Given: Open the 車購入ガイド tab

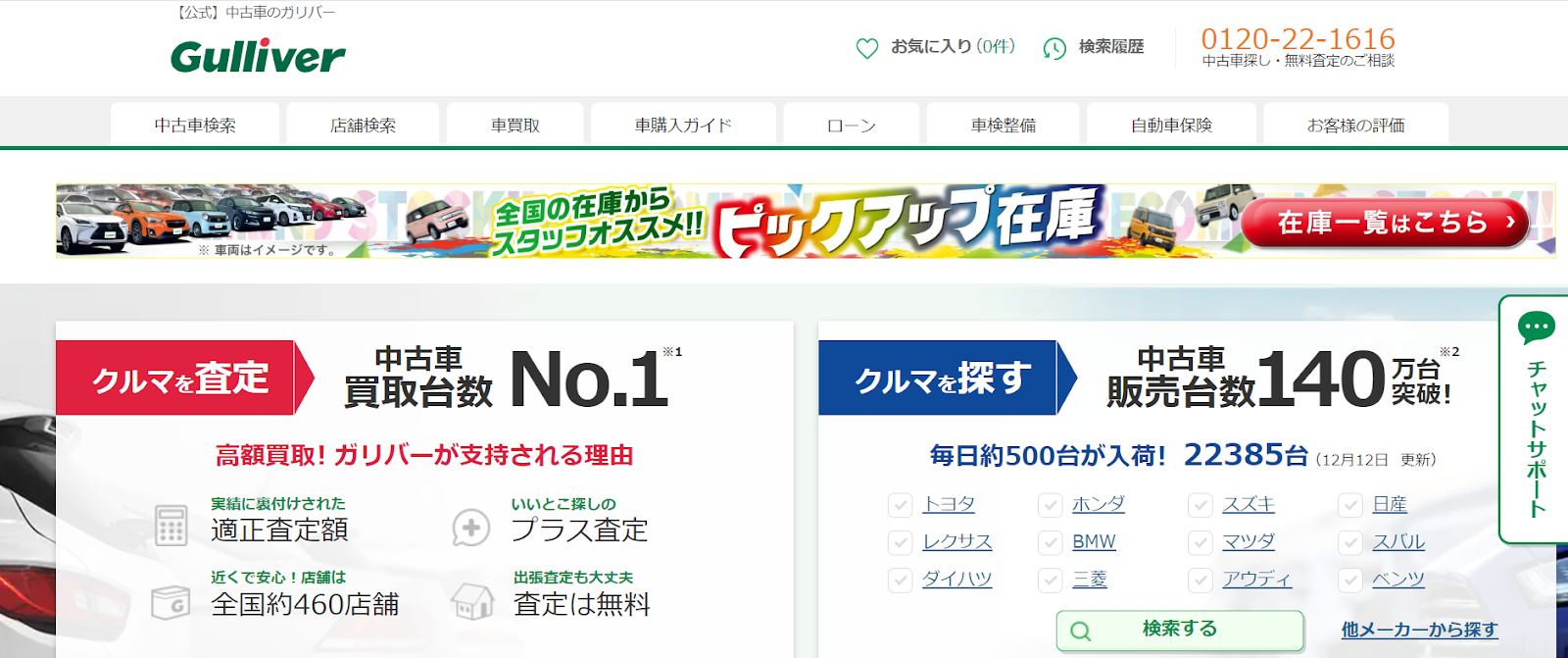Looking at the screenshot, I should [x=683, y=125].
